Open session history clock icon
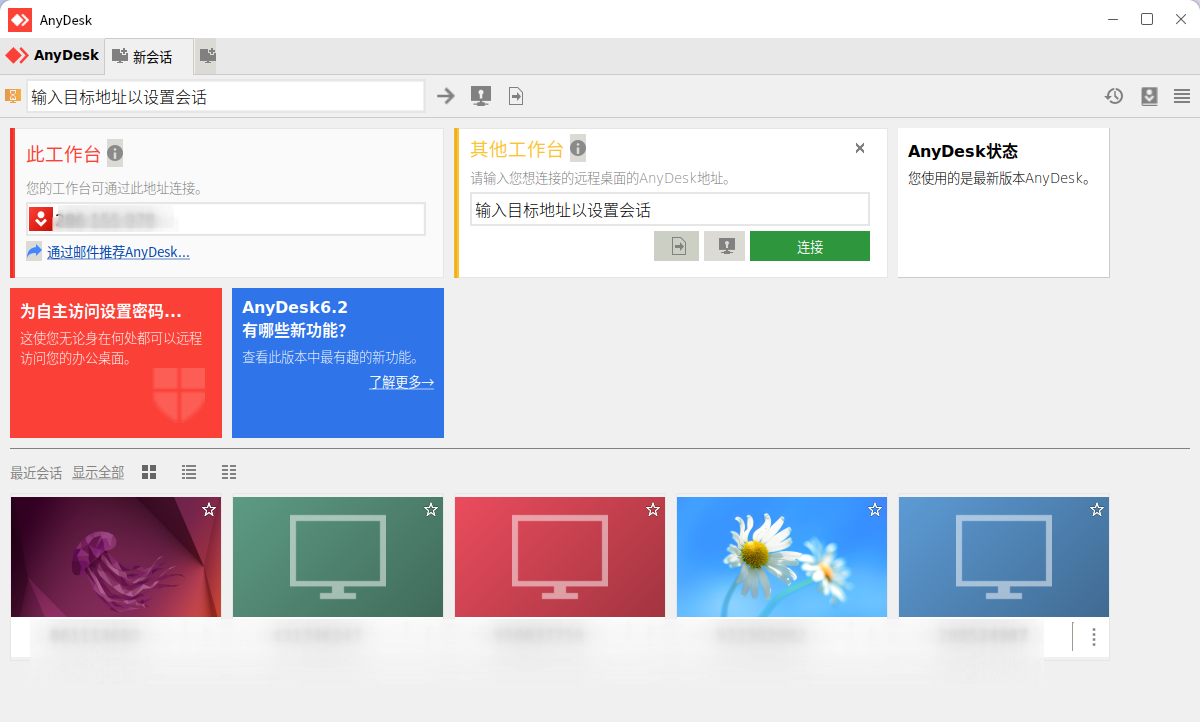 (x=1114, y=96)
